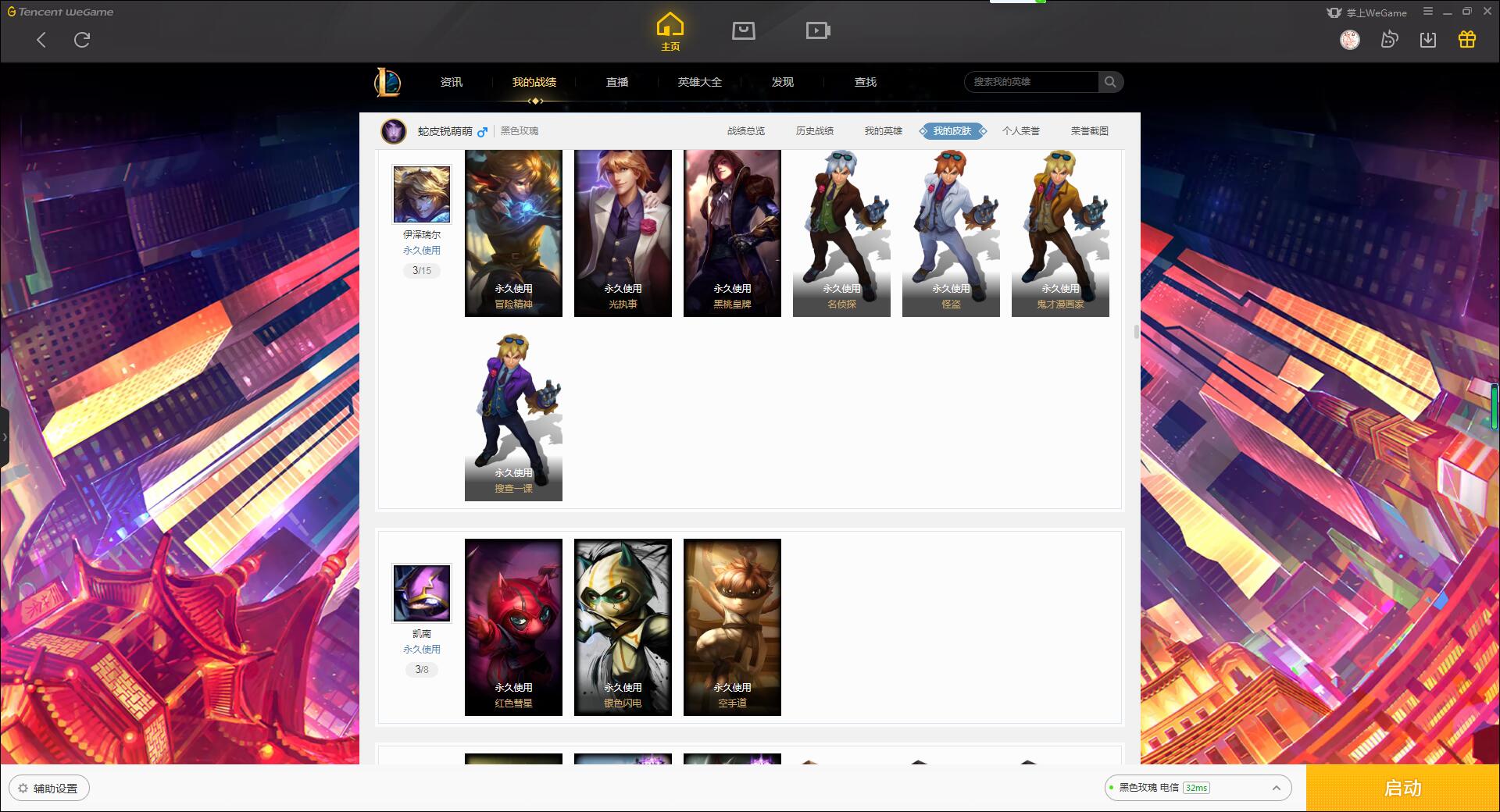This screenshot has height=812, width=1500.
Task: Open the 鬼才漫画家 chroma skin
Action: [1060, 233]
